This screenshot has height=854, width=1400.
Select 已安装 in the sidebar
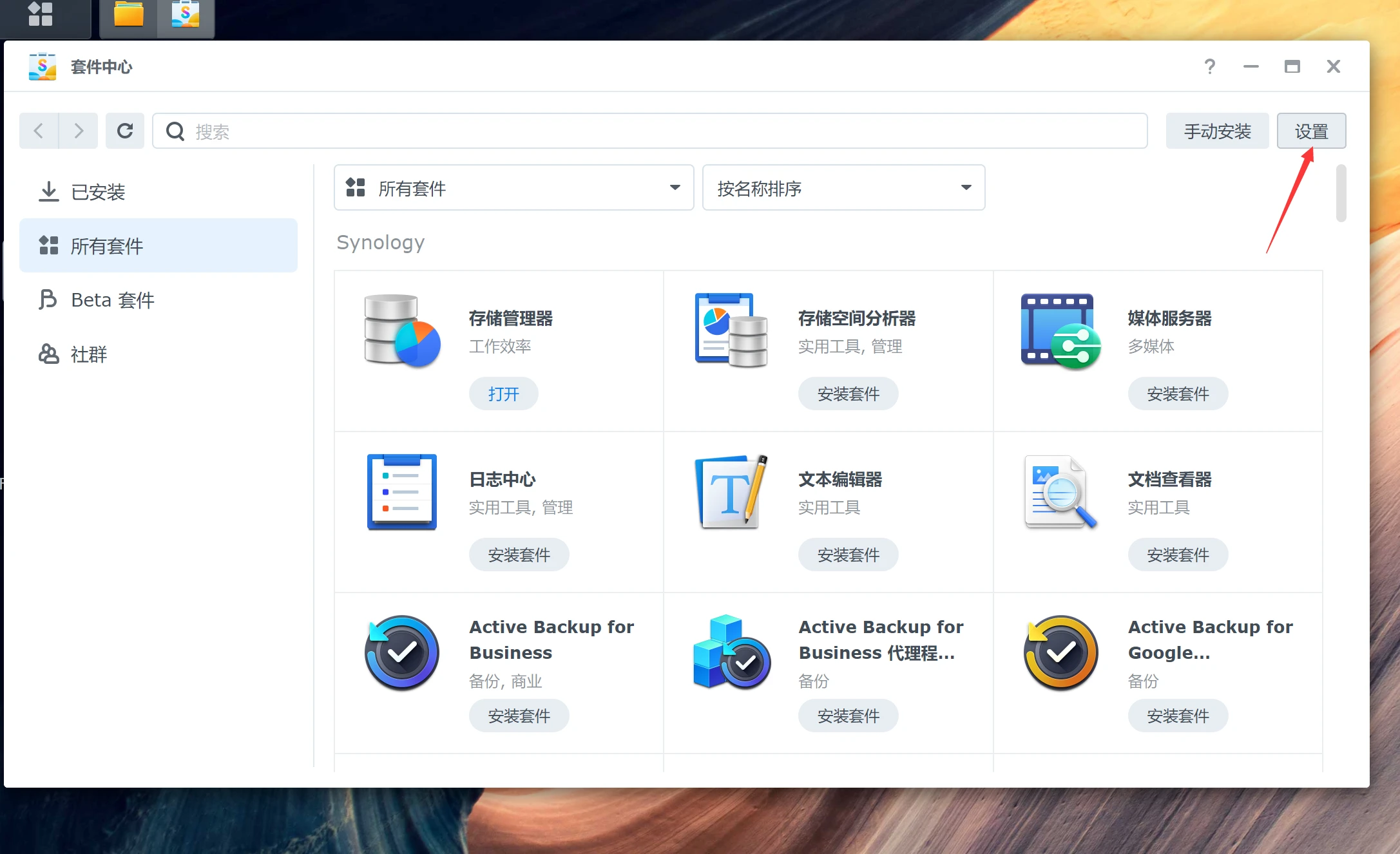point(158,191)
